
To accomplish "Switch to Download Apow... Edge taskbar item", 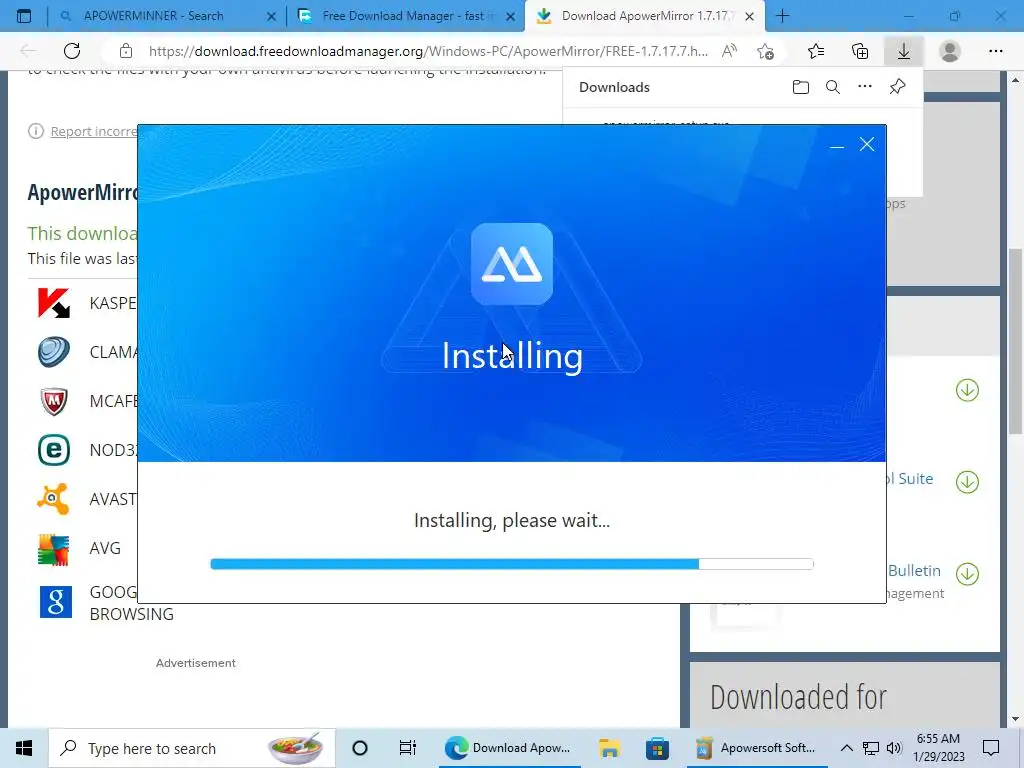I will click(509, 748).
